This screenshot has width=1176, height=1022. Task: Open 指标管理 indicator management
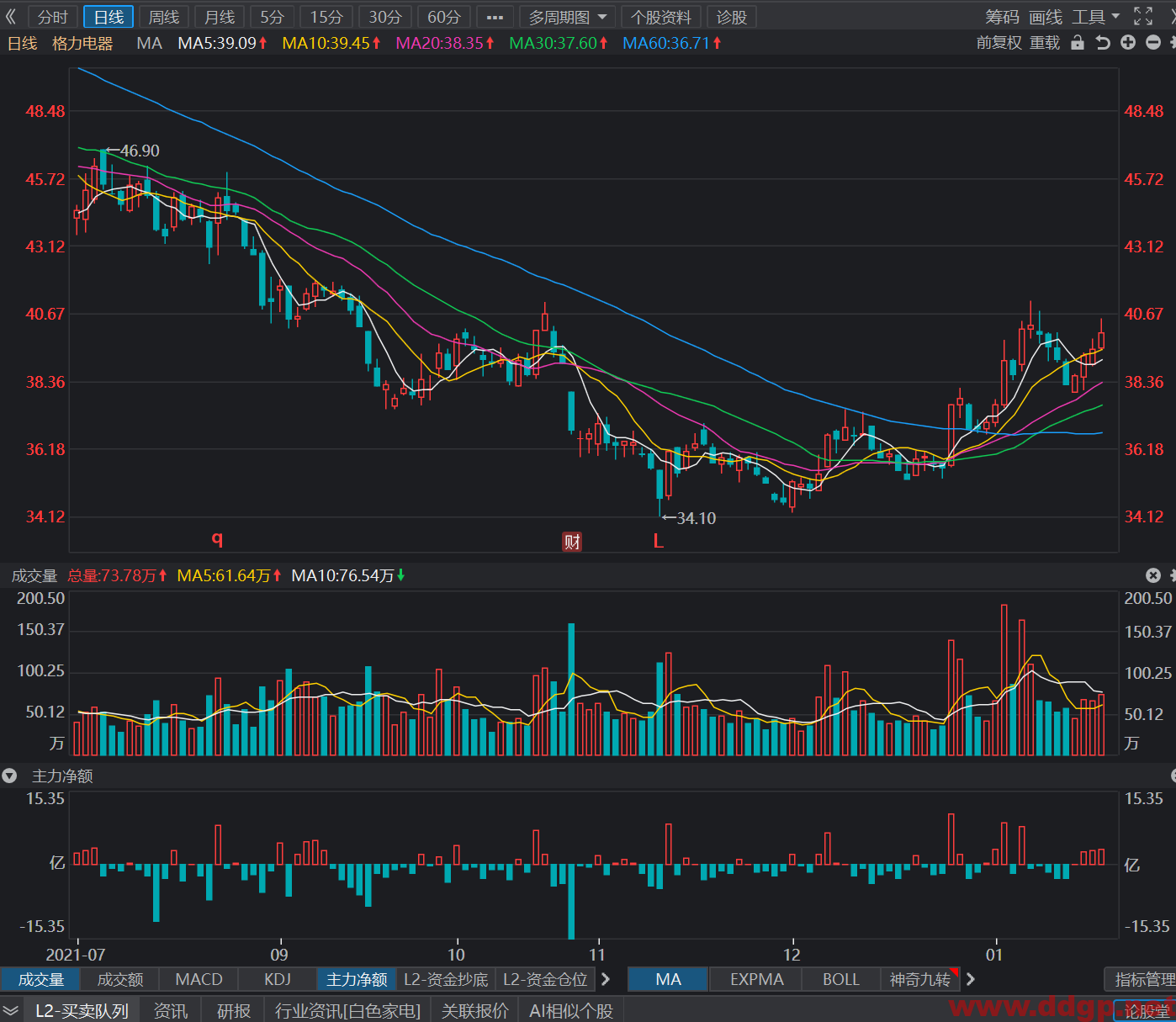point(1143,979)
